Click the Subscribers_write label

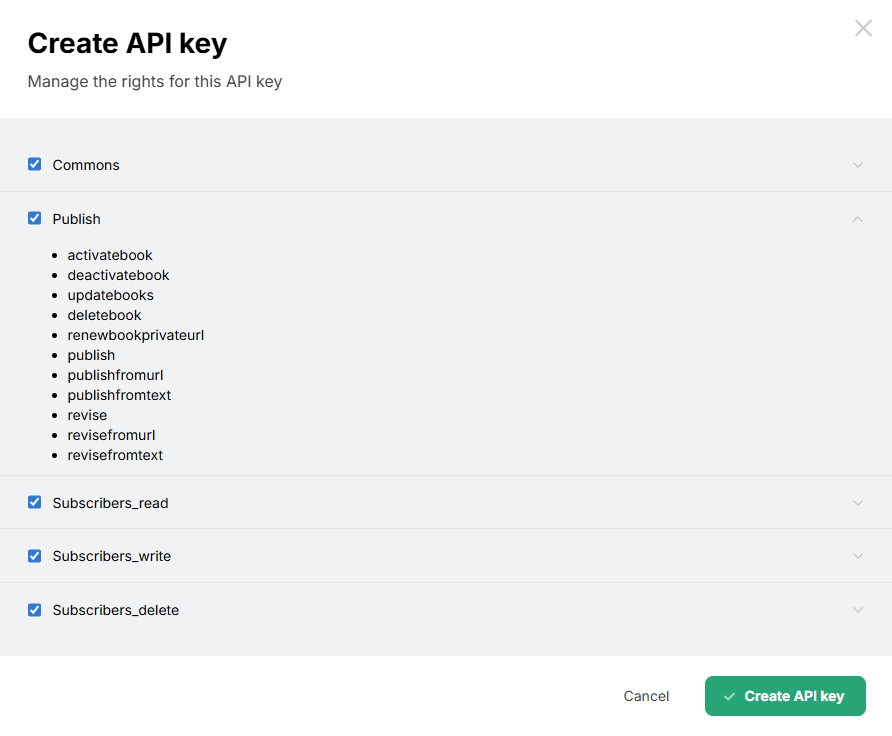click(x=111, y=556)
